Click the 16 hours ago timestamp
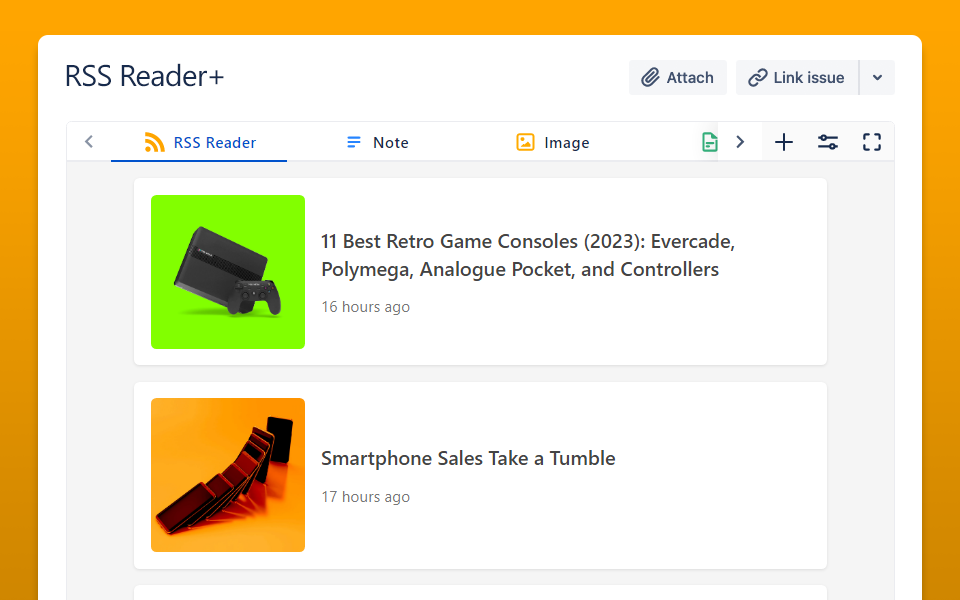Image resolution: width=960 pixels, height=600 pixels. [x=366, y=307]
